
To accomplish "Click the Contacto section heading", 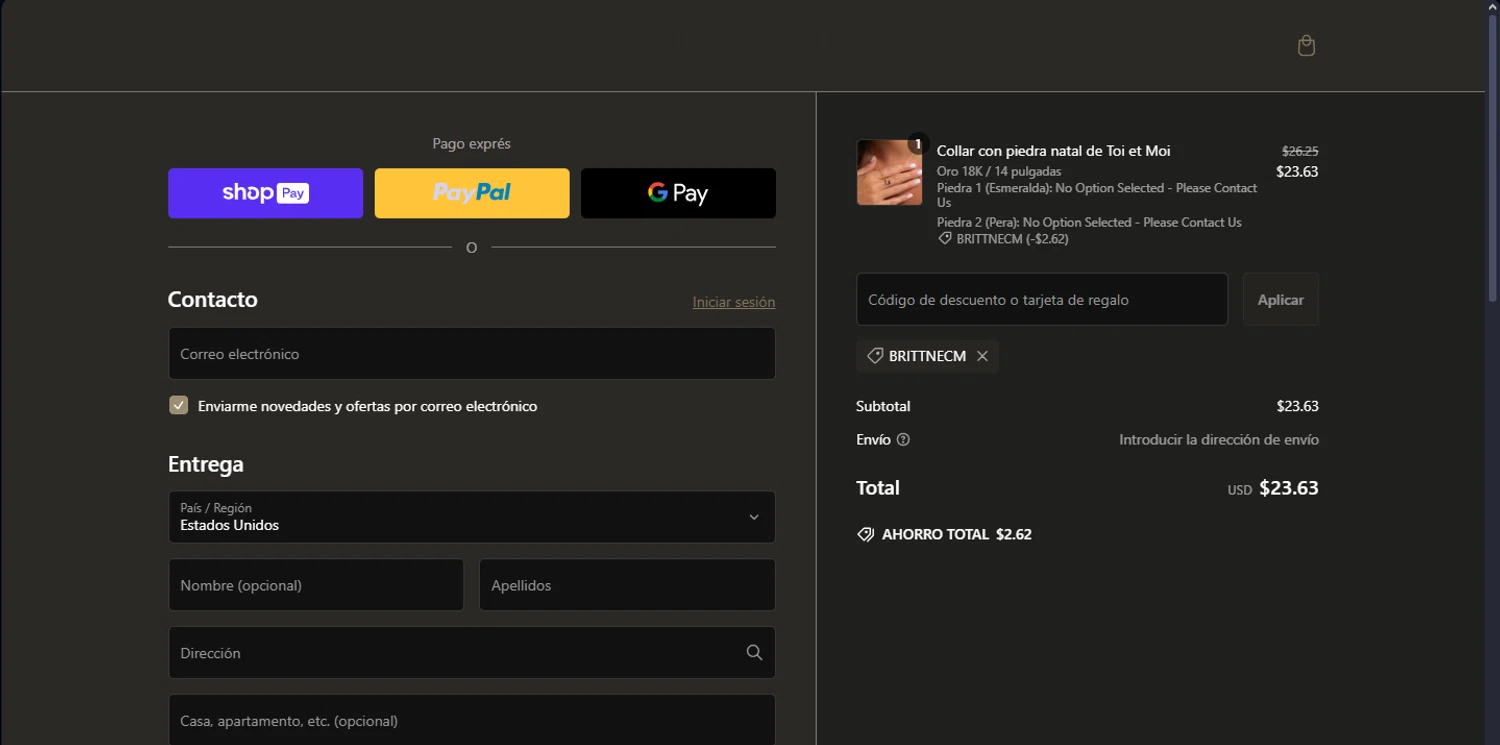I will (x=213, y=300).
